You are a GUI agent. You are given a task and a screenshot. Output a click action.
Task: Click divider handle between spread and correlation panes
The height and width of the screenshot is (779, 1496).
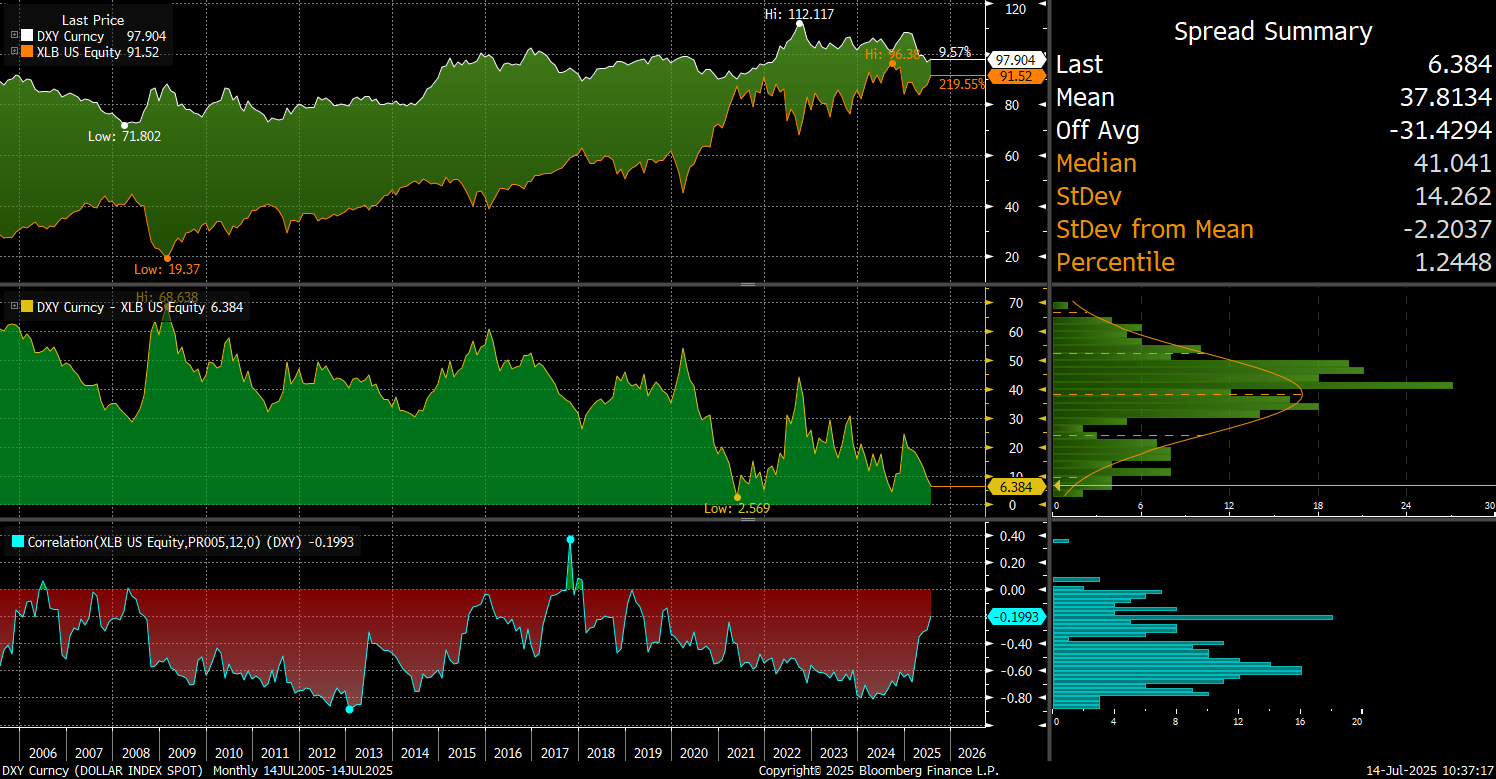click(x=747, y=519)
